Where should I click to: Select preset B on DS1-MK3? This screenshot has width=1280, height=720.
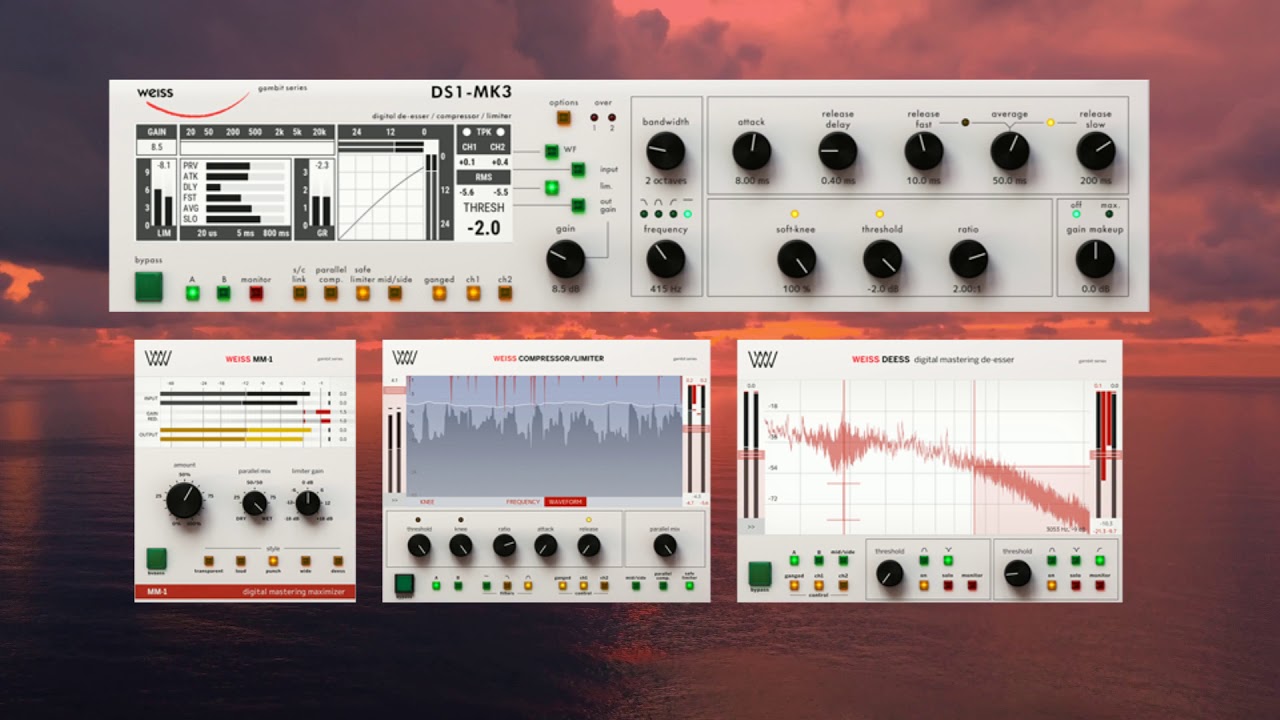tap(223, 293)
